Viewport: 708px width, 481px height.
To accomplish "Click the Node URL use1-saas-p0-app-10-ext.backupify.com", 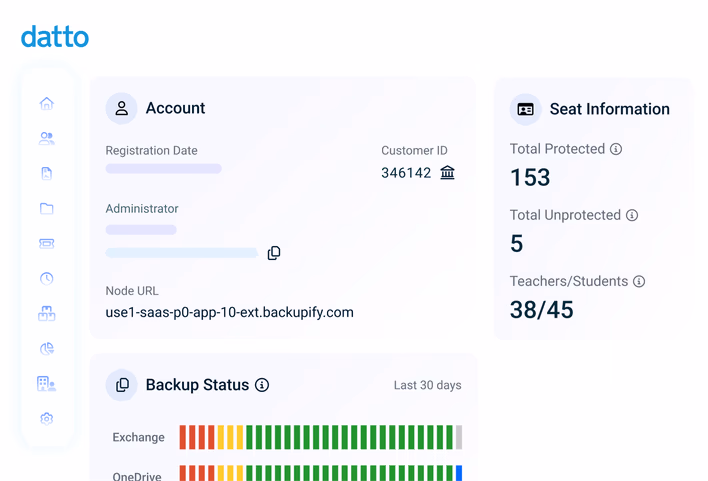I will 229,313.
